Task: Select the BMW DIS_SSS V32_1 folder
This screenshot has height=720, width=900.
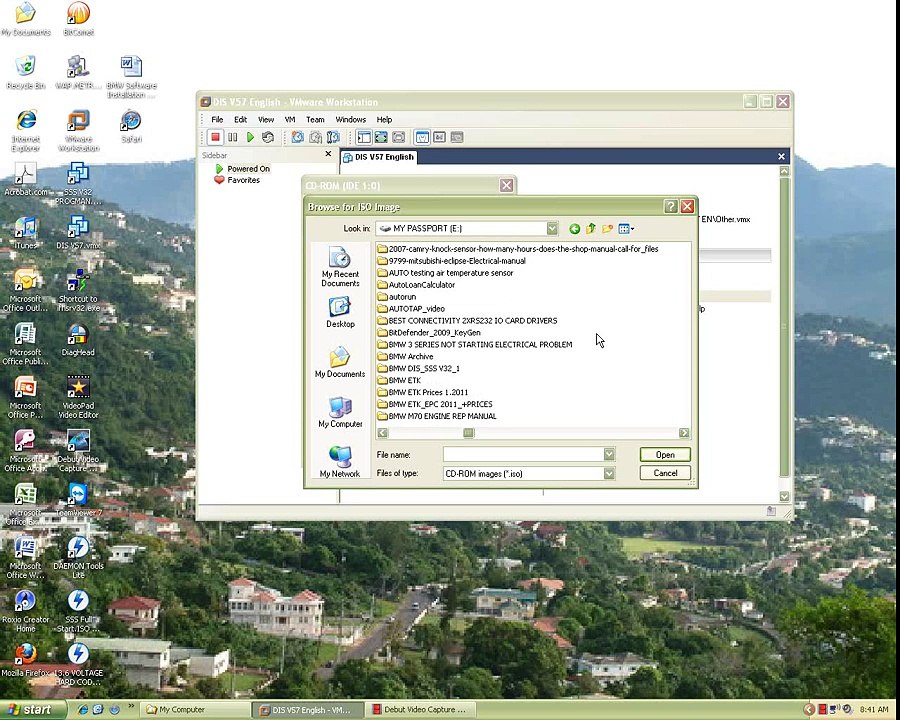Action: point(418,369)
